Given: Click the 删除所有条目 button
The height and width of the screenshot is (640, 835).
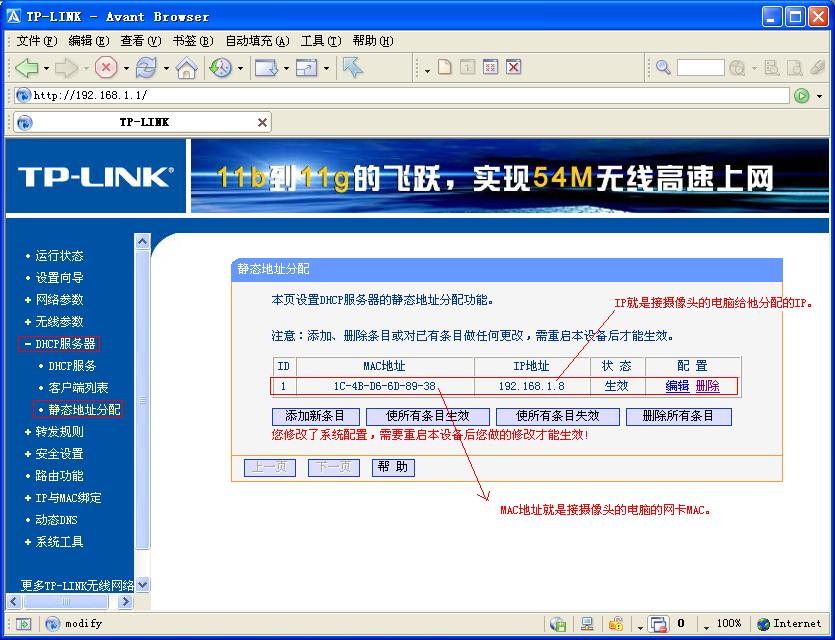Looking at the screenshot, I should coord(678,416).
